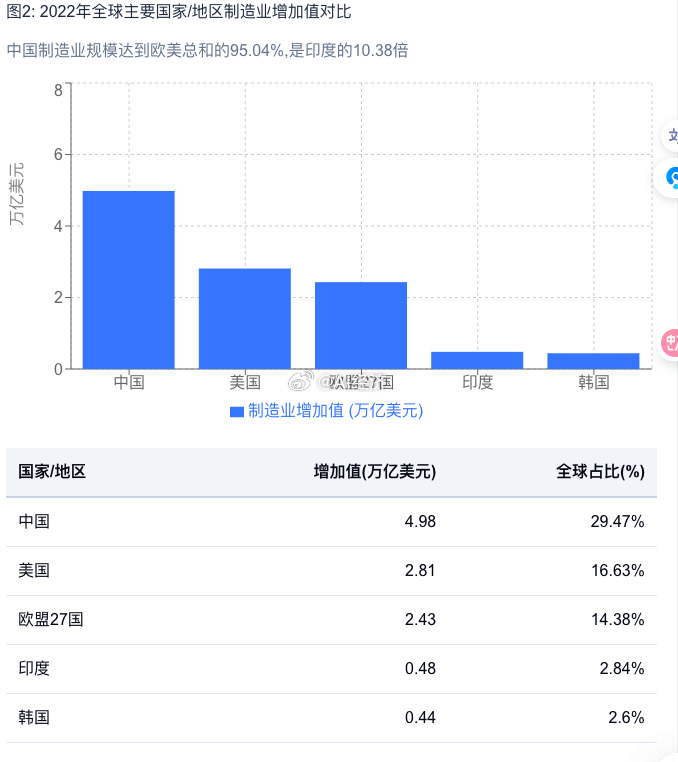Click the 欧盟27国 table row label
The height and width of the screenshot is (762, 678).
[51, 620]
